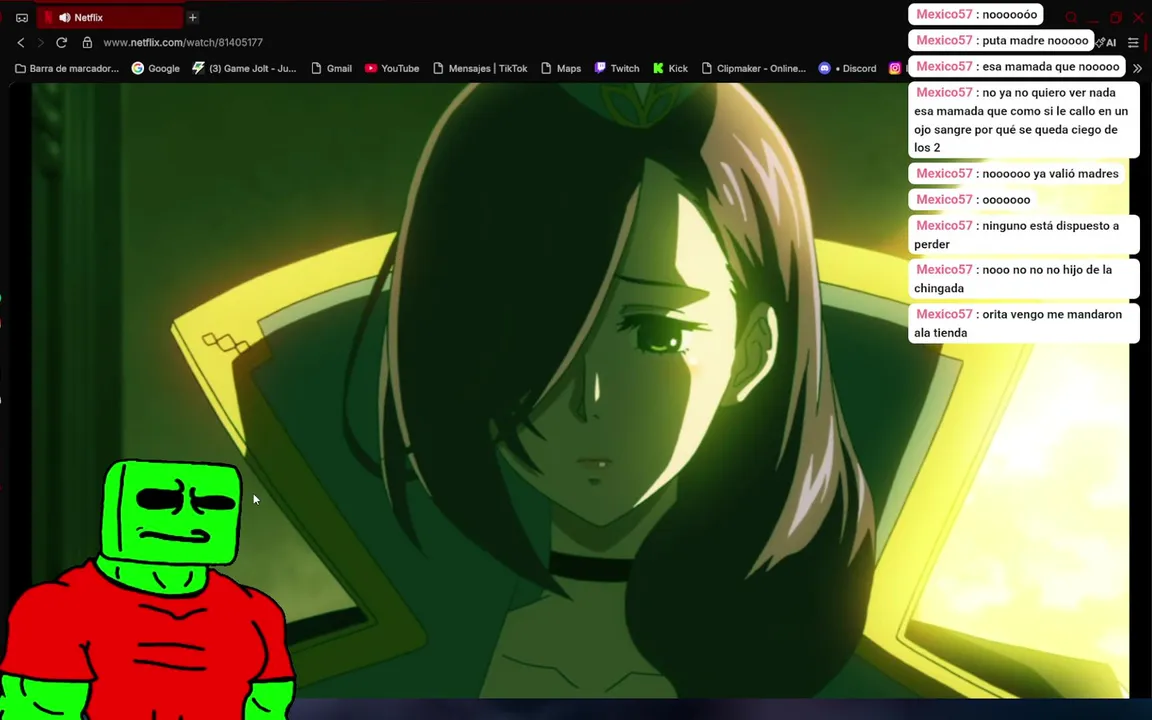This screenshot has height=720, width=1152.
Task: Open the Game Jolt bookmark
Action: 244,68
